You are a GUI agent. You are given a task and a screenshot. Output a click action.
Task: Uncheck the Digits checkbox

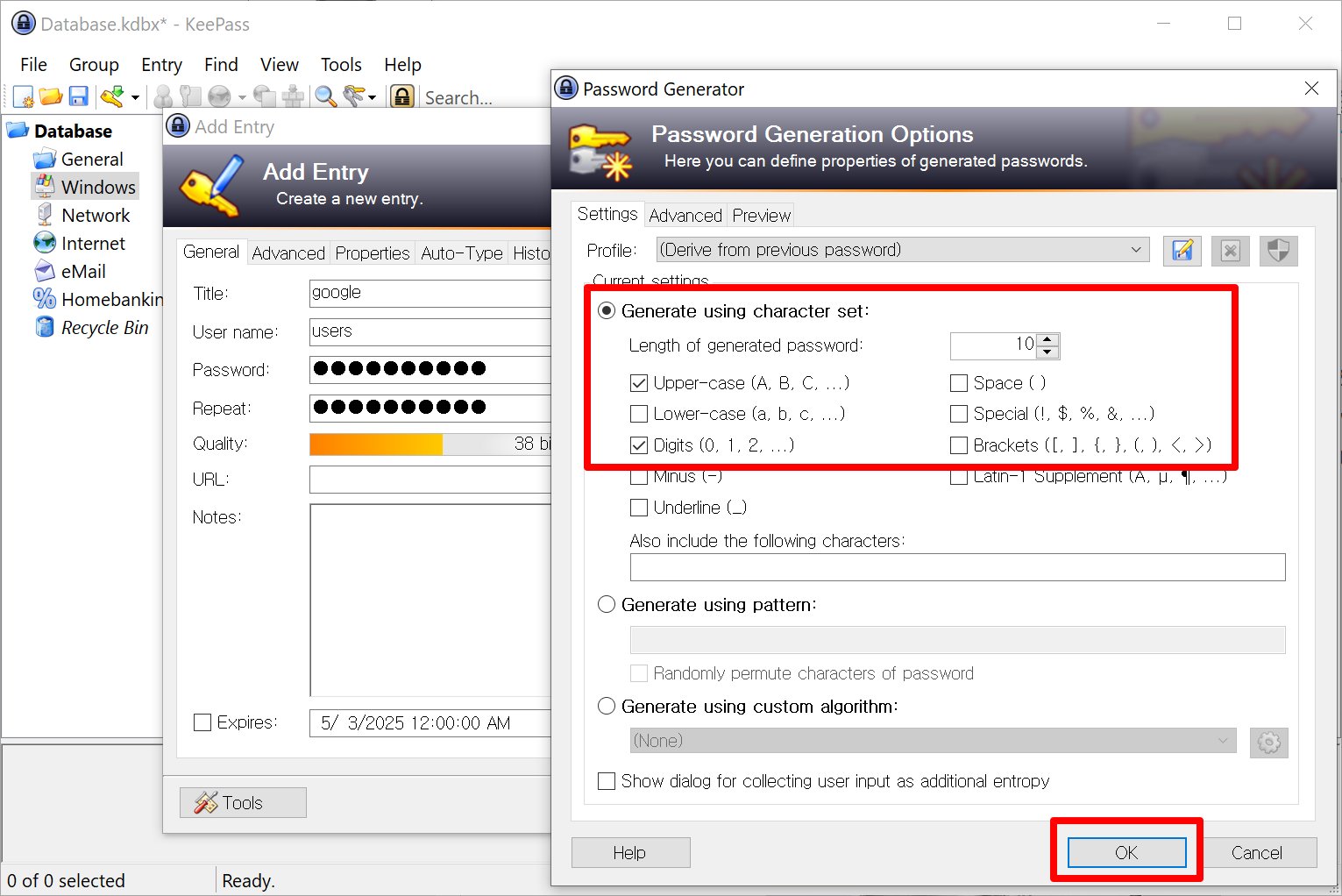click(639, 445)
